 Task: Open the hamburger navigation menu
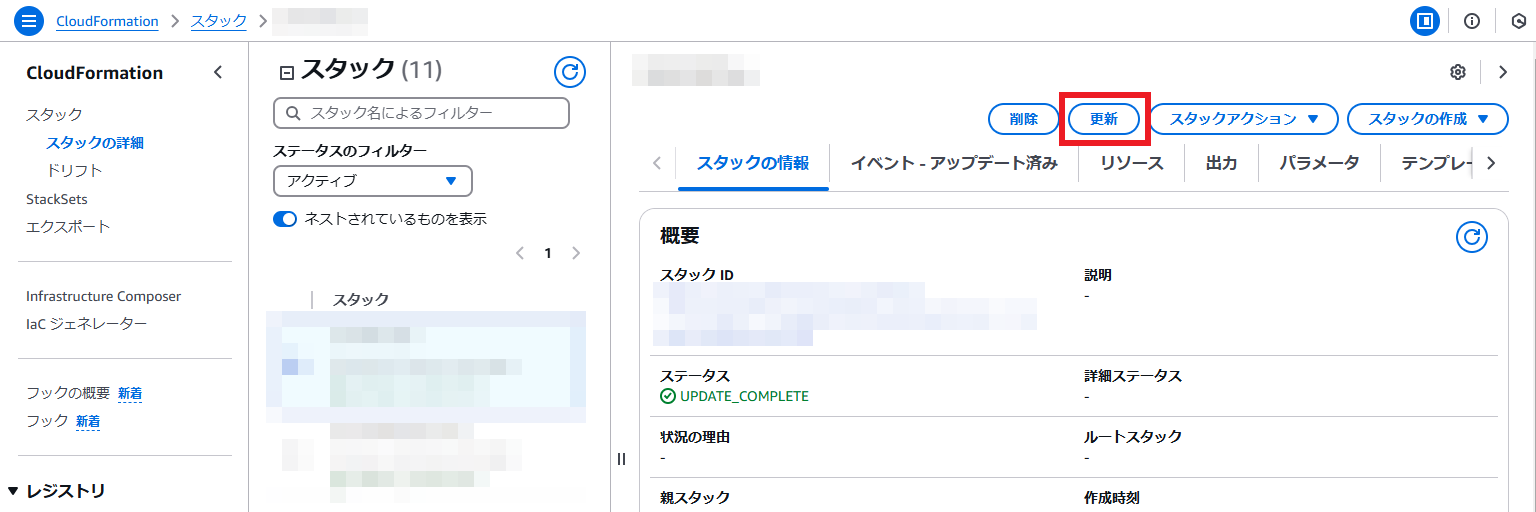click(x=27, y=21)
